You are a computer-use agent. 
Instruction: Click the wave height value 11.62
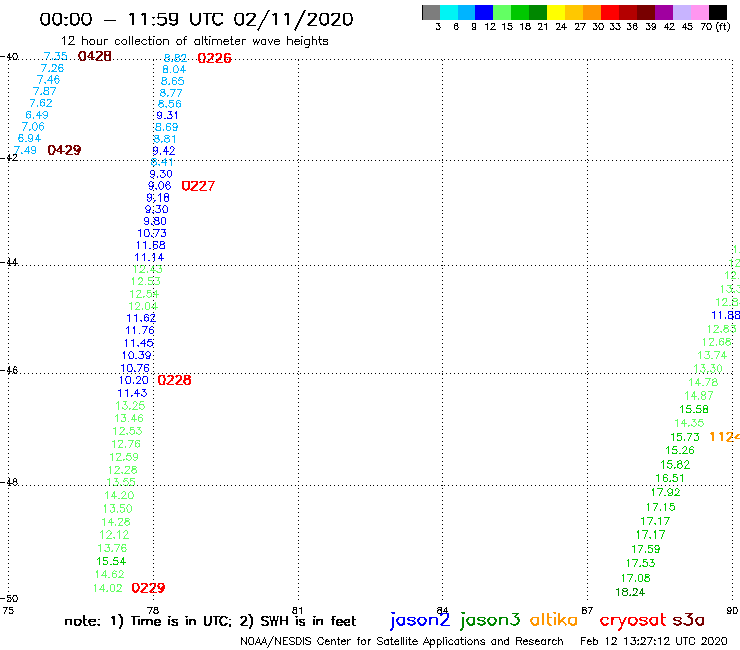point(141,318)
